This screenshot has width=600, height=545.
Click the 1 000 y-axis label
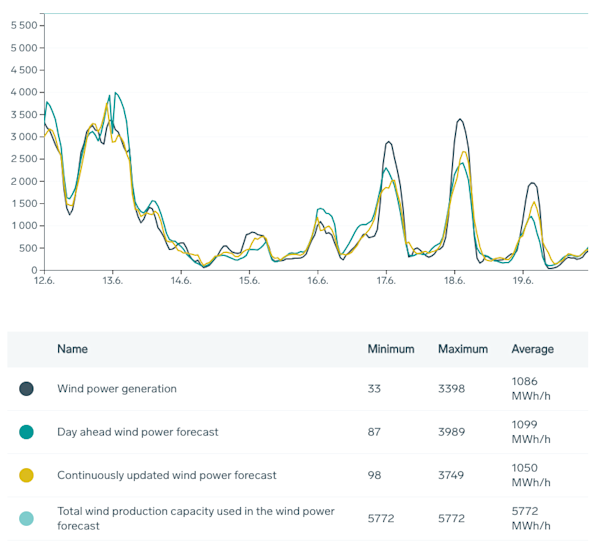[24, 226]
